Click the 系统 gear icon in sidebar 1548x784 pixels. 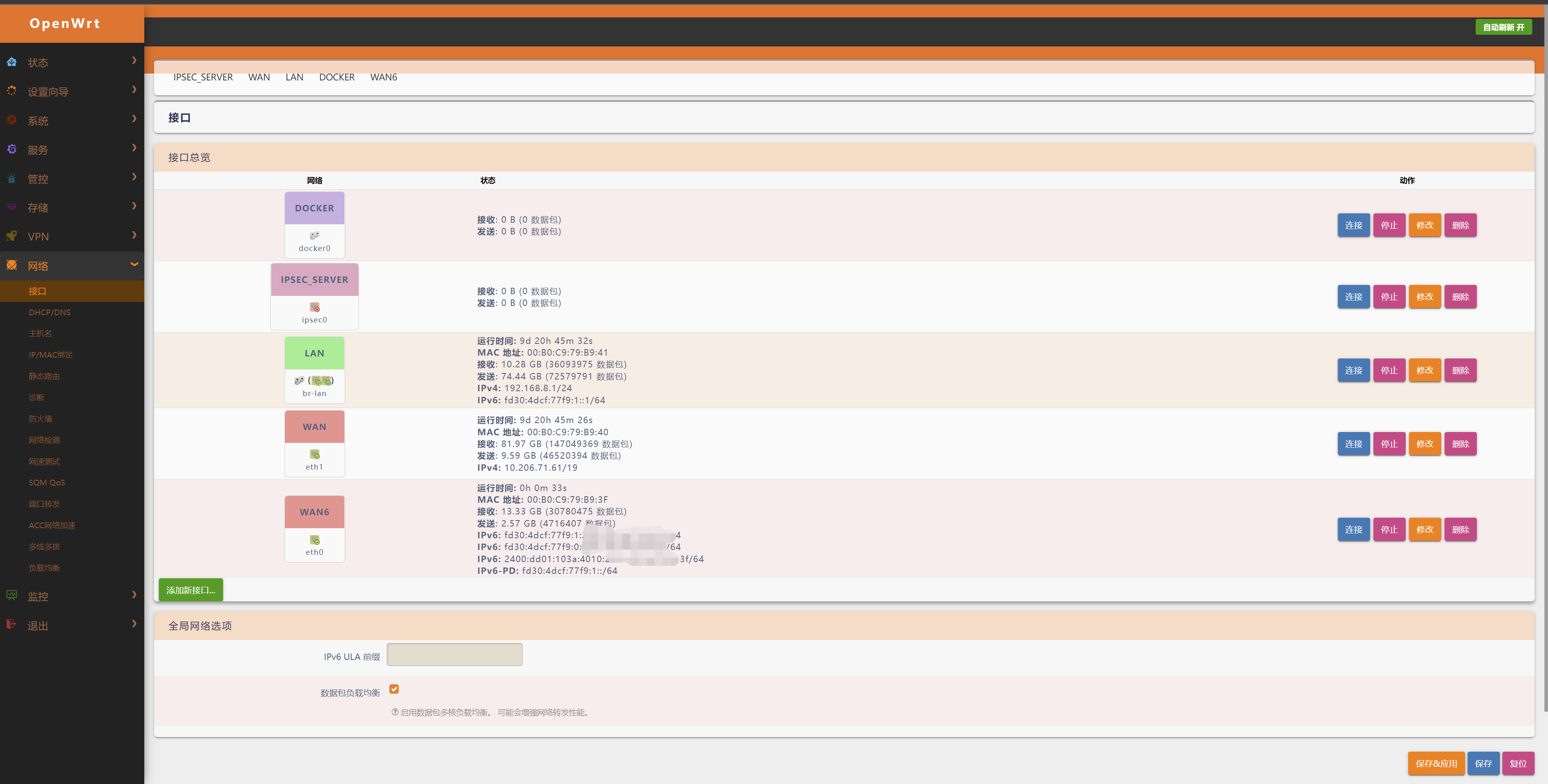point(11,120)
